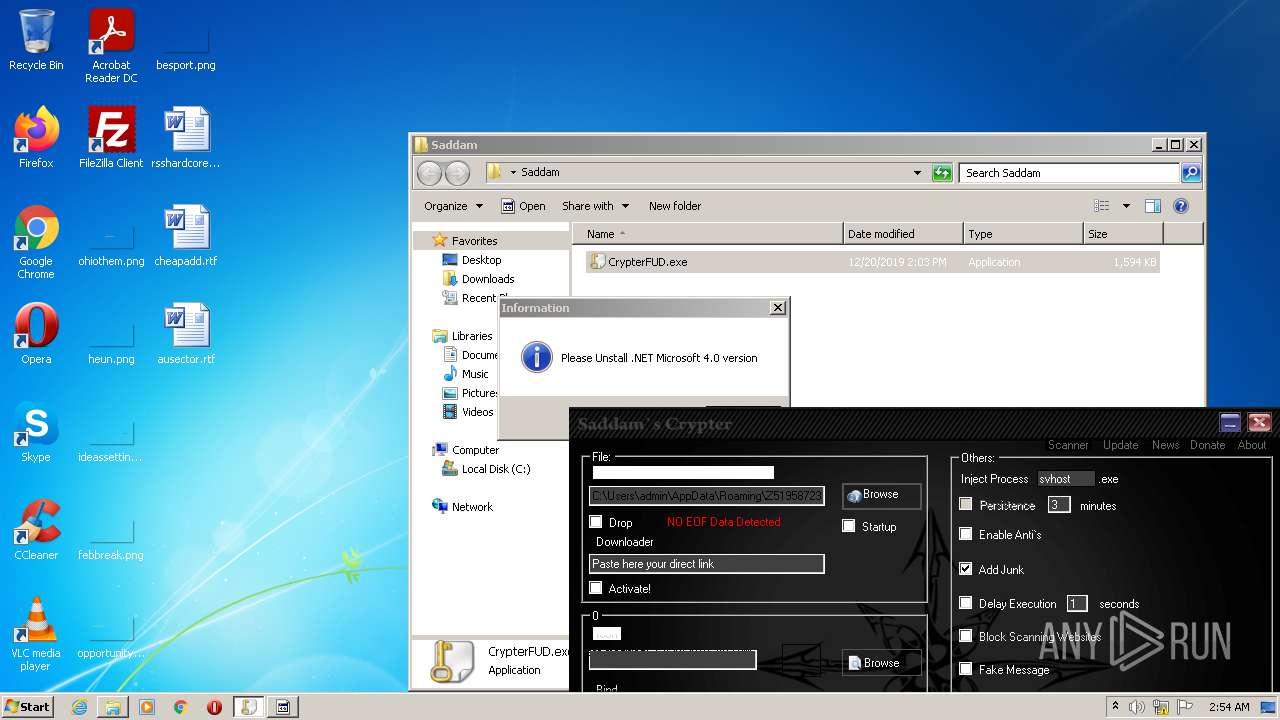Click the Windows Start button
Image resolution: width=1280 pixels, height=720 pixels.
(27, 707)
